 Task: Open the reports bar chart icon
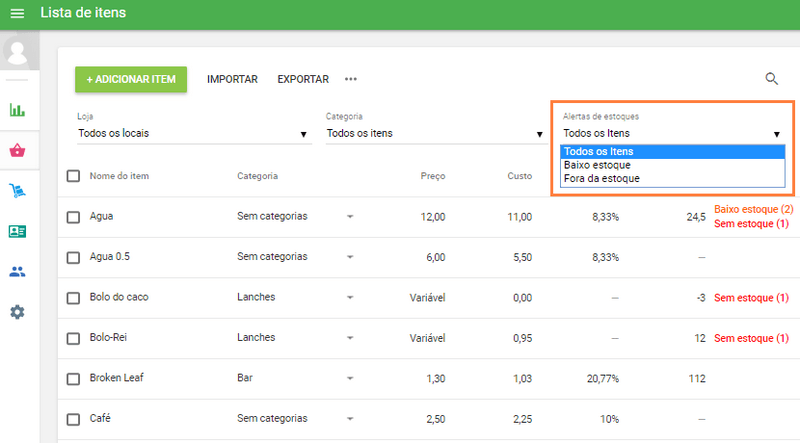(17, 110)
